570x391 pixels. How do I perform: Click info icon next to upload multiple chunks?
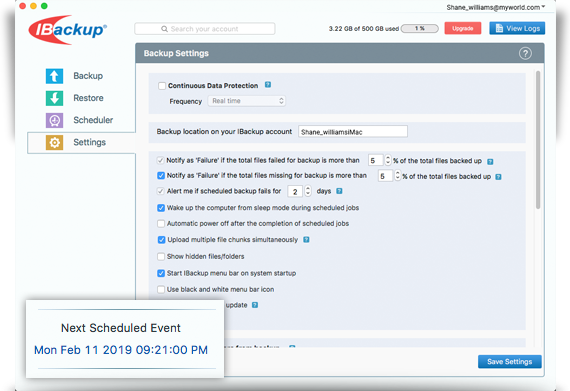306,239
